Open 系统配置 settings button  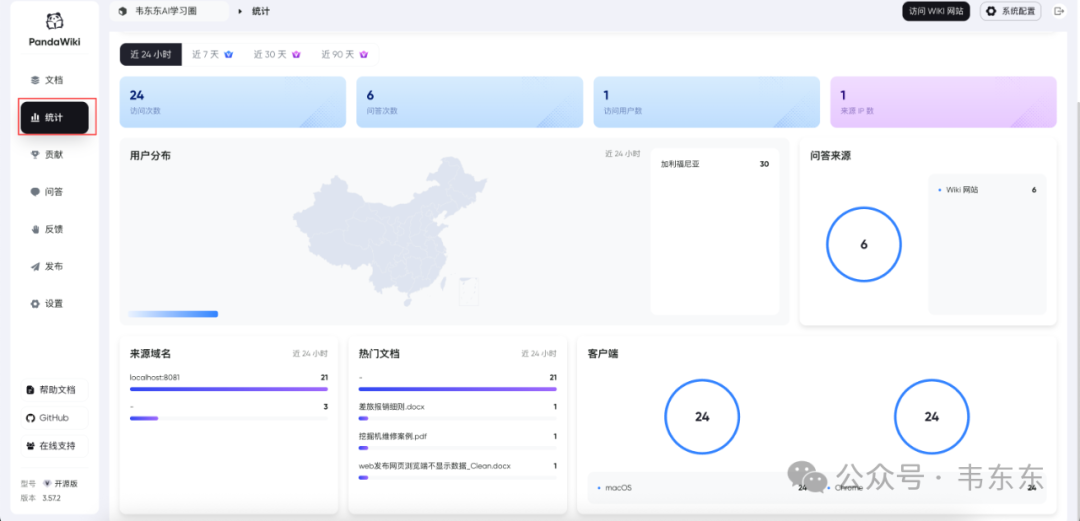coord(1010,11)
